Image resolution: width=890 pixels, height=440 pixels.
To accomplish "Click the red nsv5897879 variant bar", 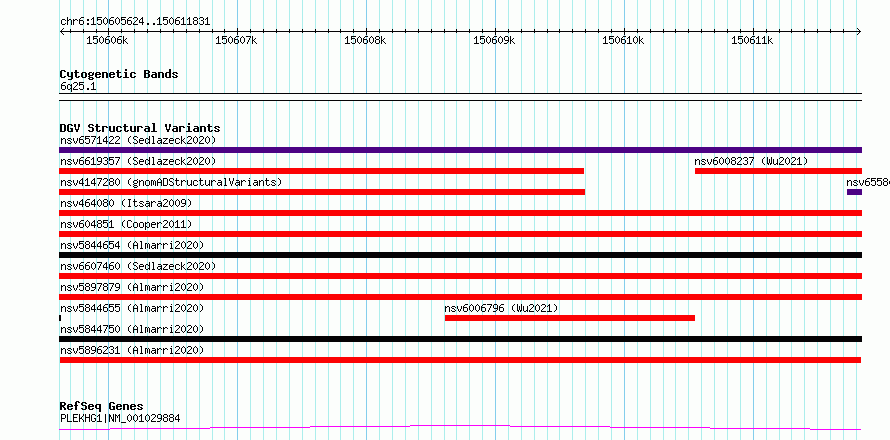I will pos(460,297).
